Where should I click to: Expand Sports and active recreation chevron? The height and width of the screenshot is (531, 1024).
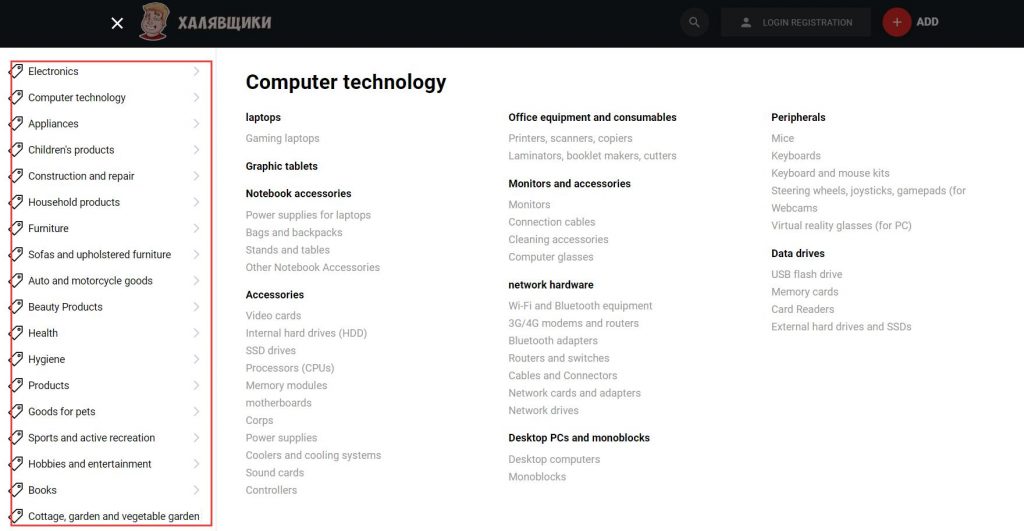(197, 438)
